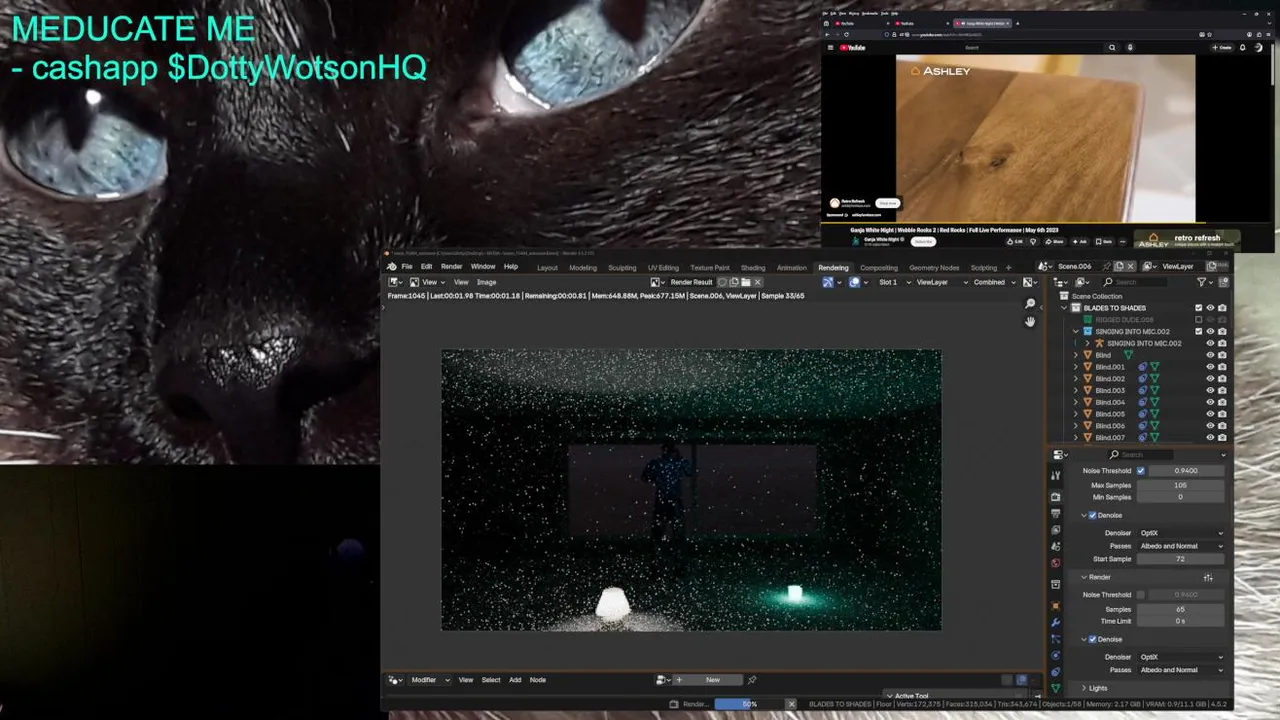Open image folder icon next to Render Result
Screen dimensions: 1280x720
tap(746, 282)
